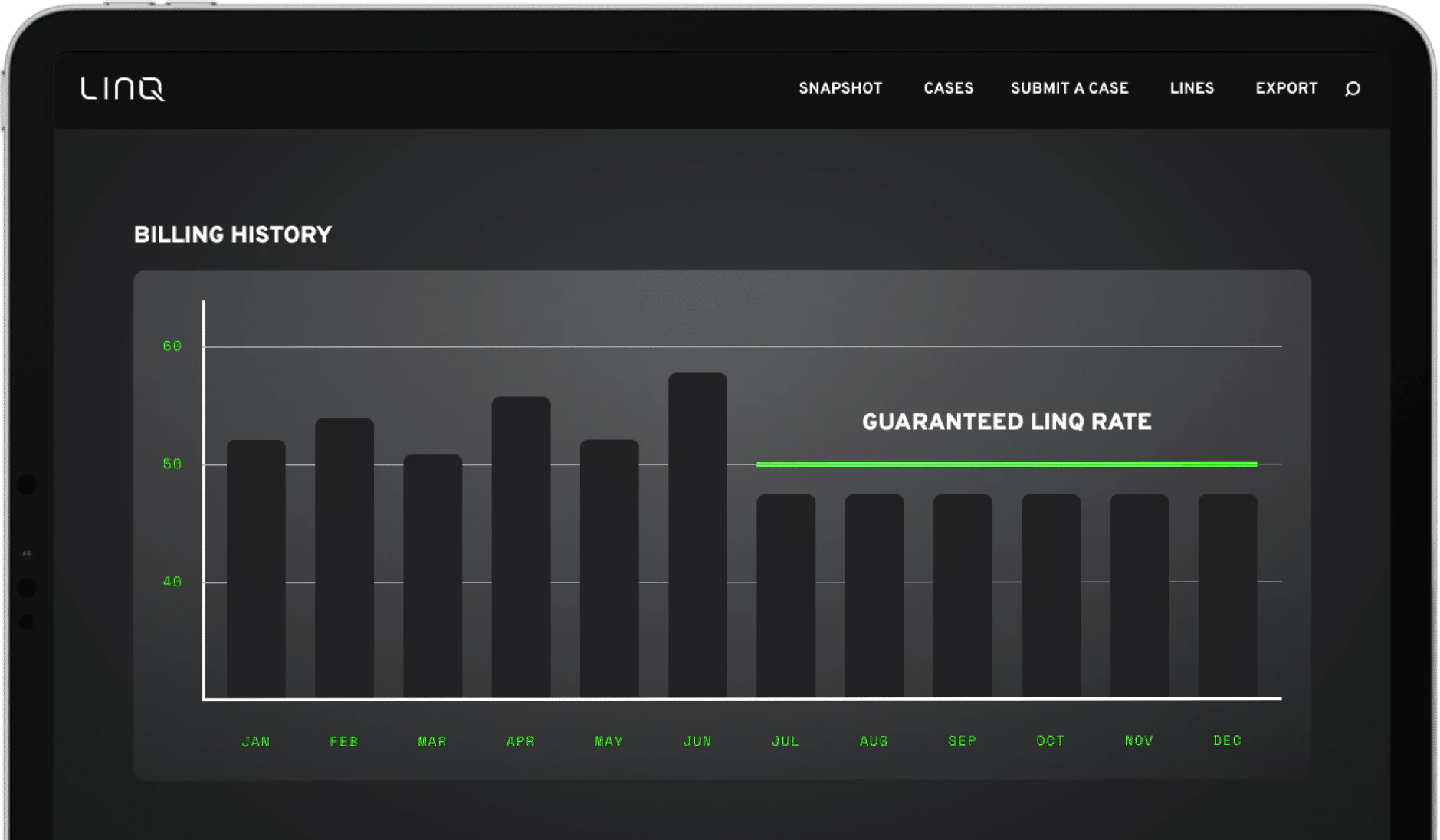
Task: Select the JAN billing bar
Action: (x=255, y=567)
